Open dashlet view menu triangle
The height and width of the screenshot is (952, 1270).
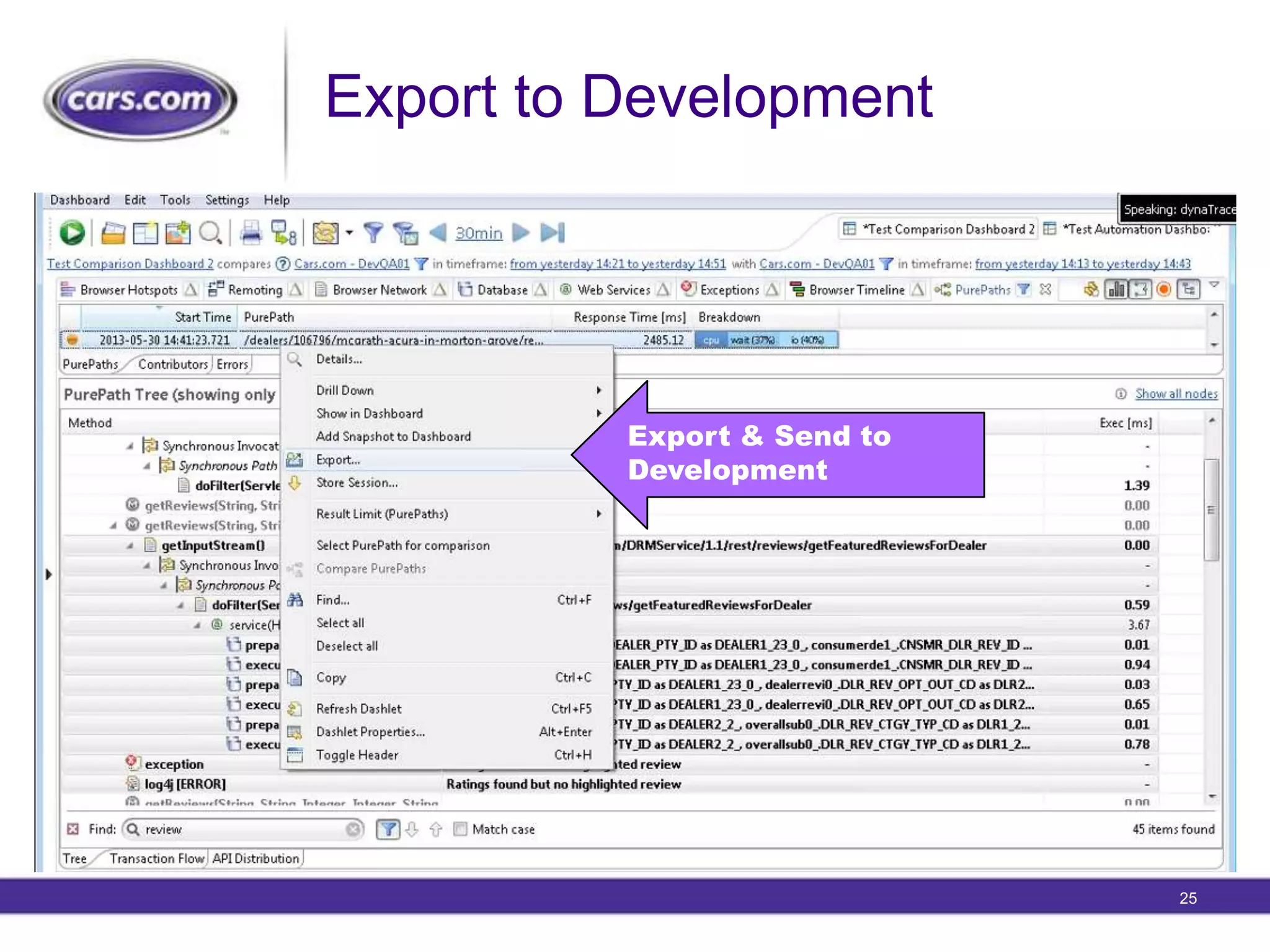[1214, 285]
